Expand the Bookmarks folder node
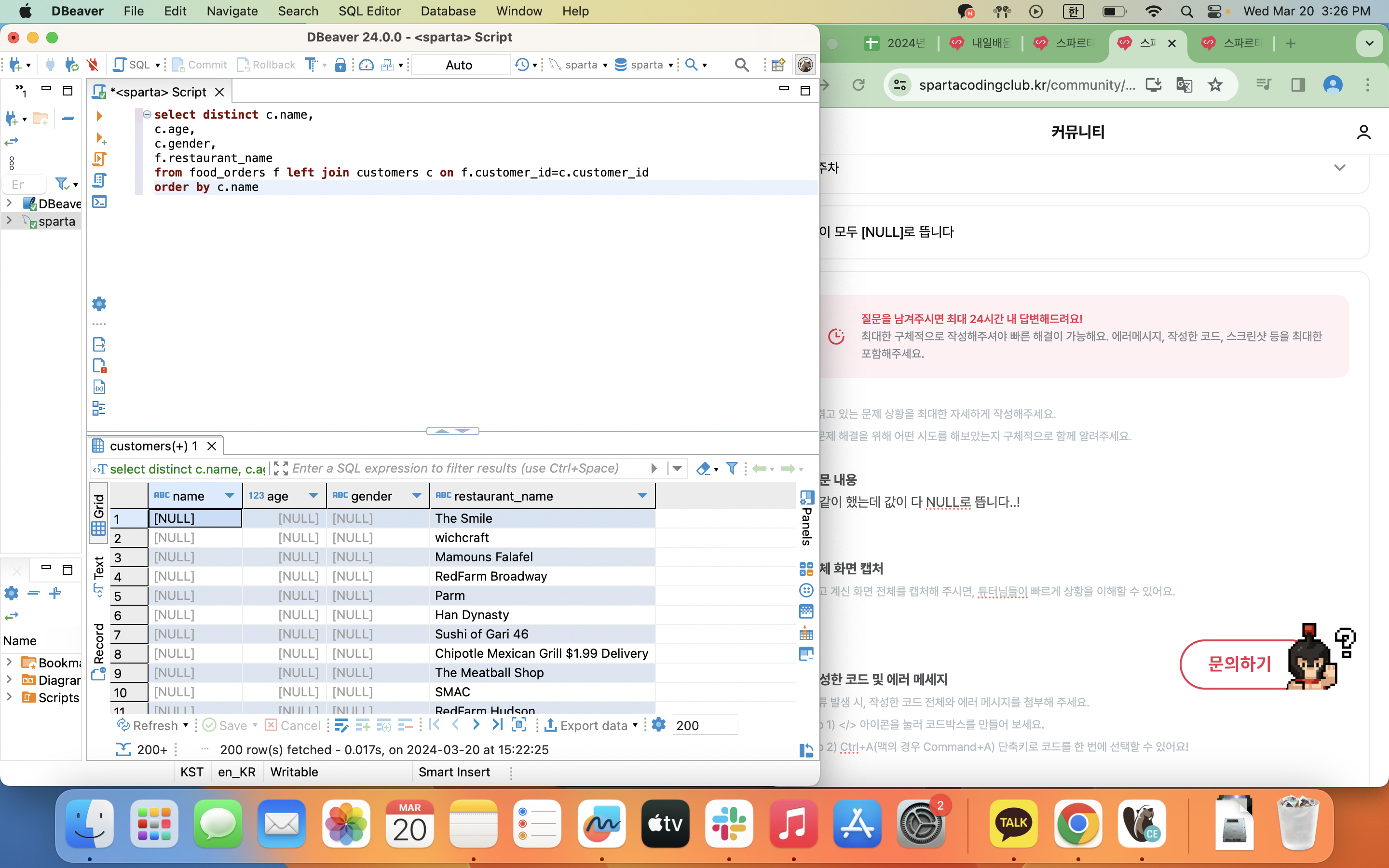Screen dimensions: 1389x868 [x=9, y=662]
